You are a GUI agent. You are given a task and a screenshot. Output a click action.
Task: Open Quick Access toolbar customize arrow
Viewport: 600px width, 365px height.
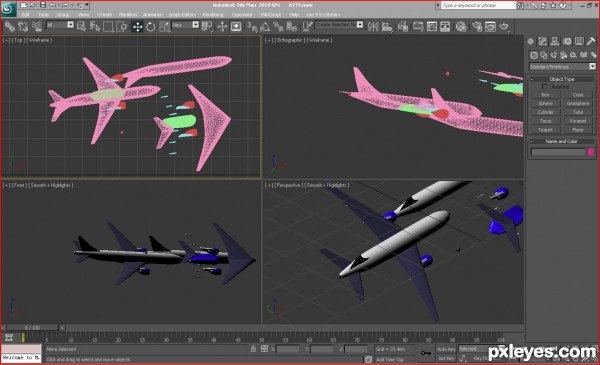(x=87, y=5)
